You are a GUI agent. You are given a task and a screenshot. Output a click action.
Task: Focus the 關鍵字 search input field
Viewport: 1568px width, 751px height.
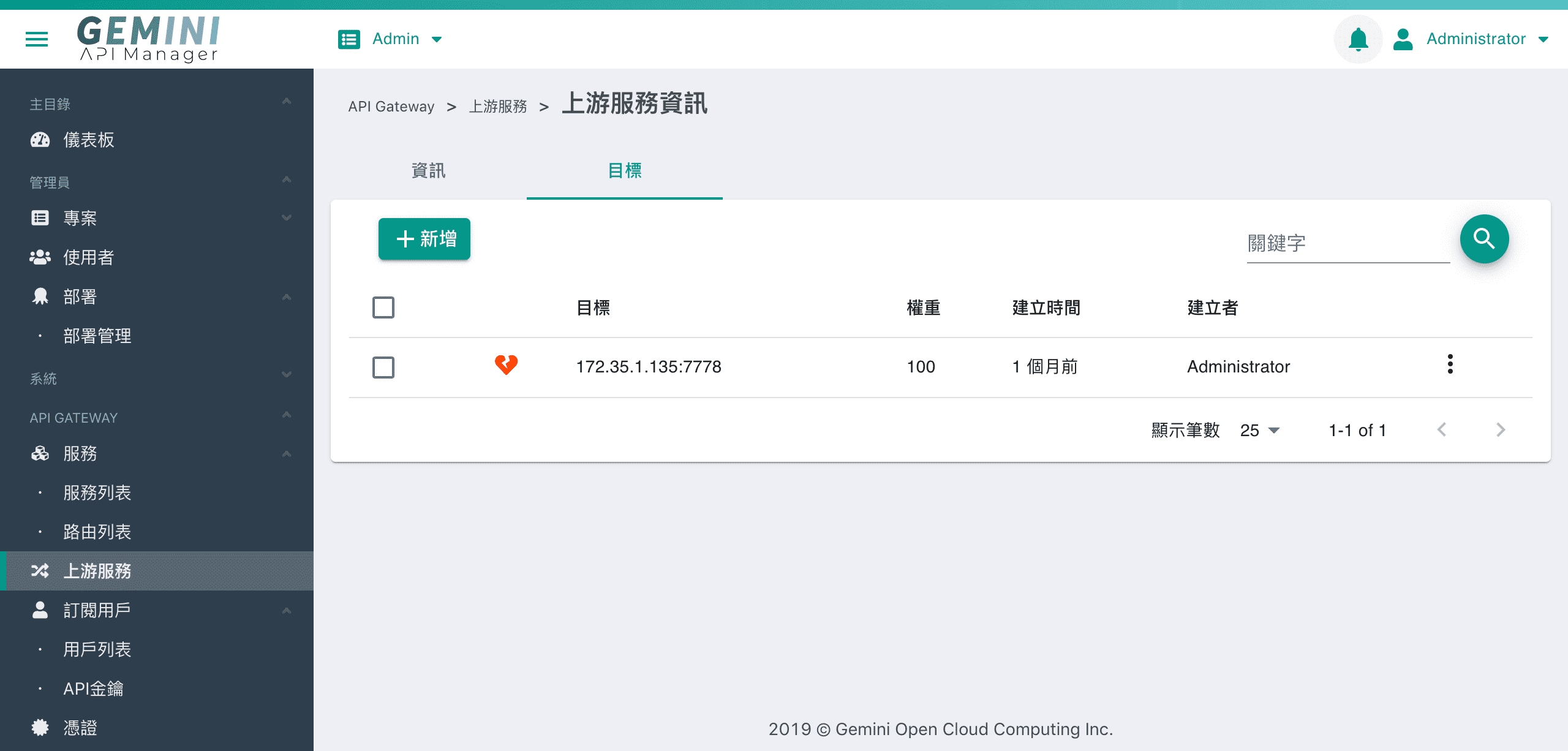(1348, 244)
